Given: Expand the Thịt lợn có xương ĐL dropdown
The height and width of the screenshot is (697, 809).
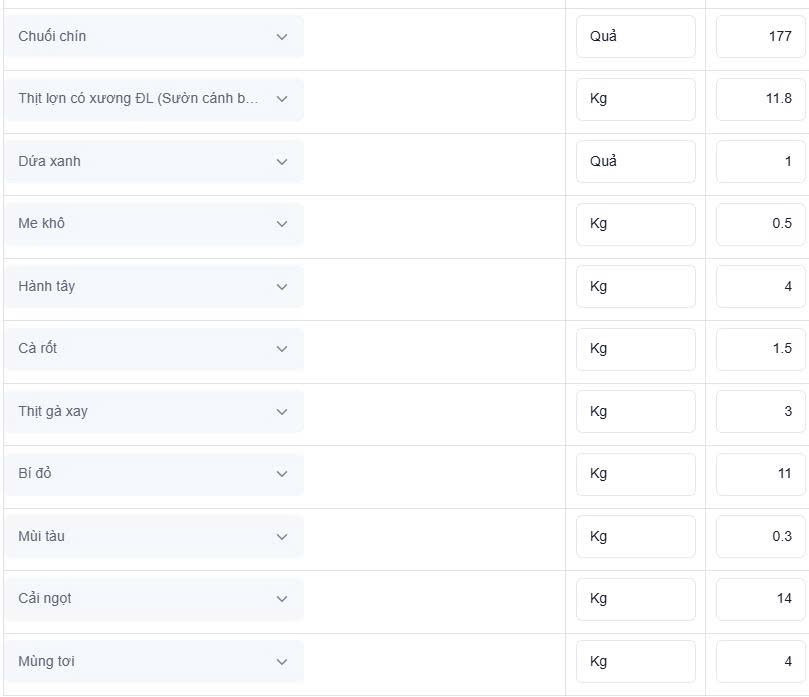Looking at the screenshot, I should [154, 99].
